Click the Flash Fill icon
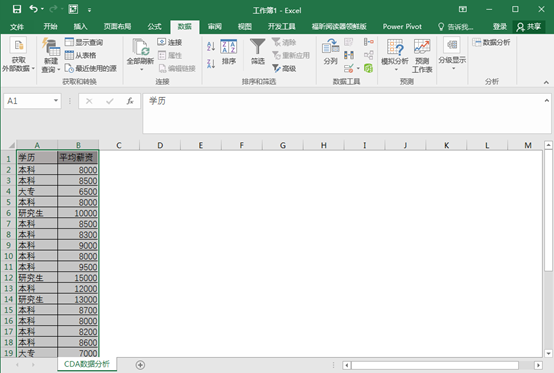 349,42
